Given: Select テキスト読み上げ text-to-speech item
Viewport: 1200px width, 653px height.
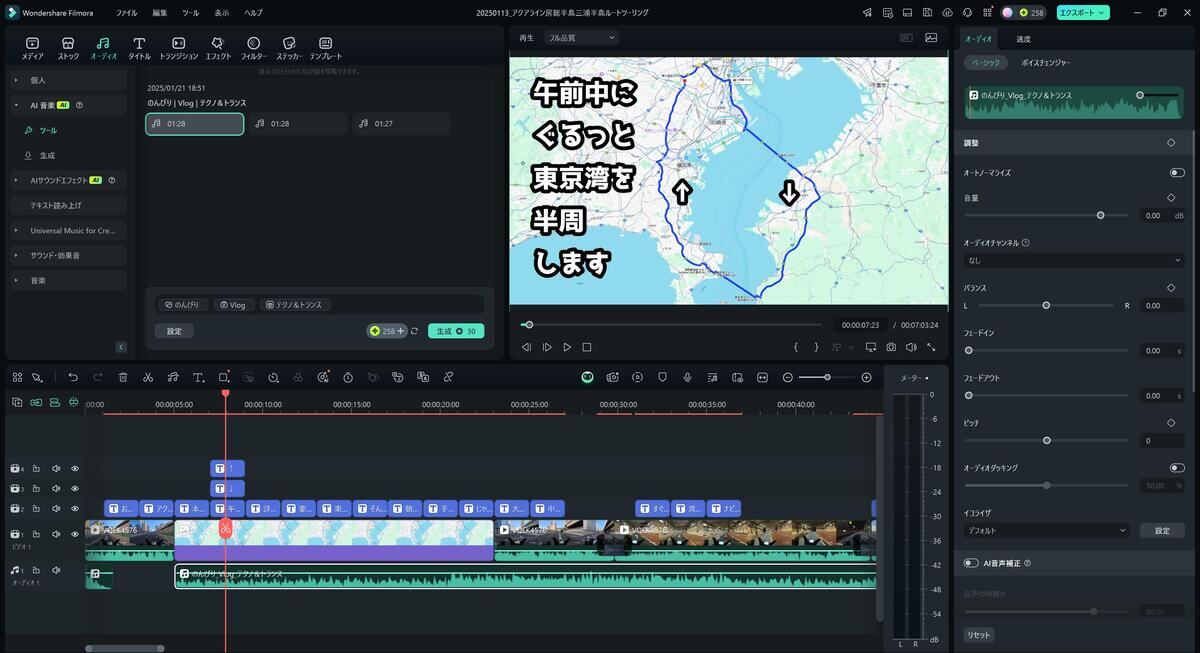Looking at the screenshot, I should (x=67, y=205).
